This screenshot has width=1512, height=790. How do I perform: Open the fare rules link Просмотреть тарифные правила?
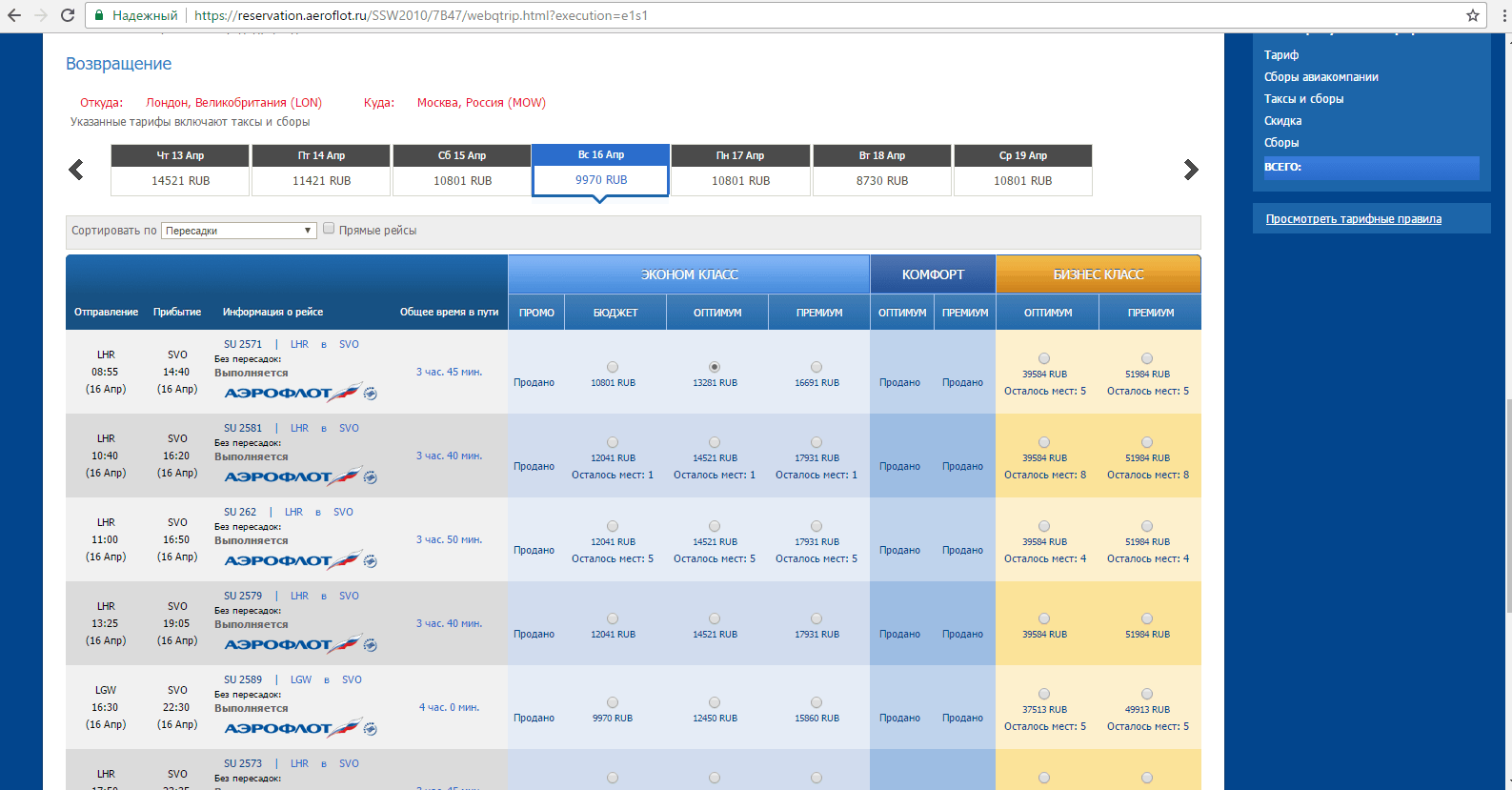click(x=1353, y=219)
